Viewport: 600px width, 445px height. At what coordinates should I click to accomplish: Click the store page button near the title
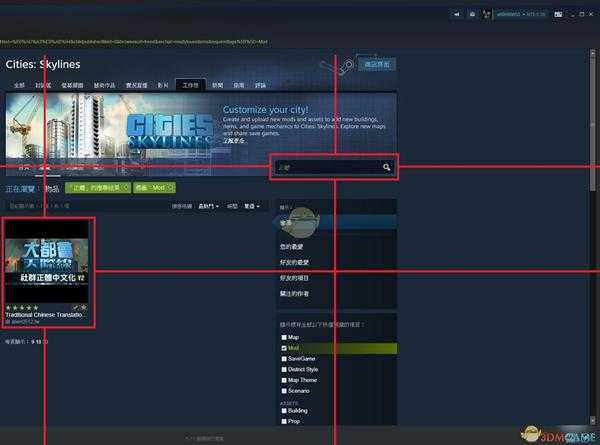point(377,64)
